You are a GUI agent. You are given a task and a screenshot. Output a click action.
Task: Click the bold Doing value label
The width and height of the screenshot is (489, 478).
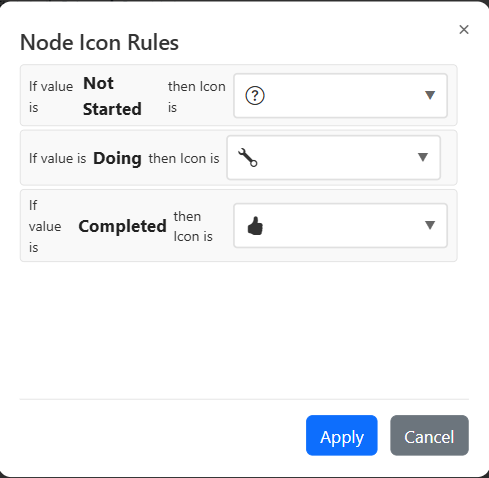click(117, 158)
